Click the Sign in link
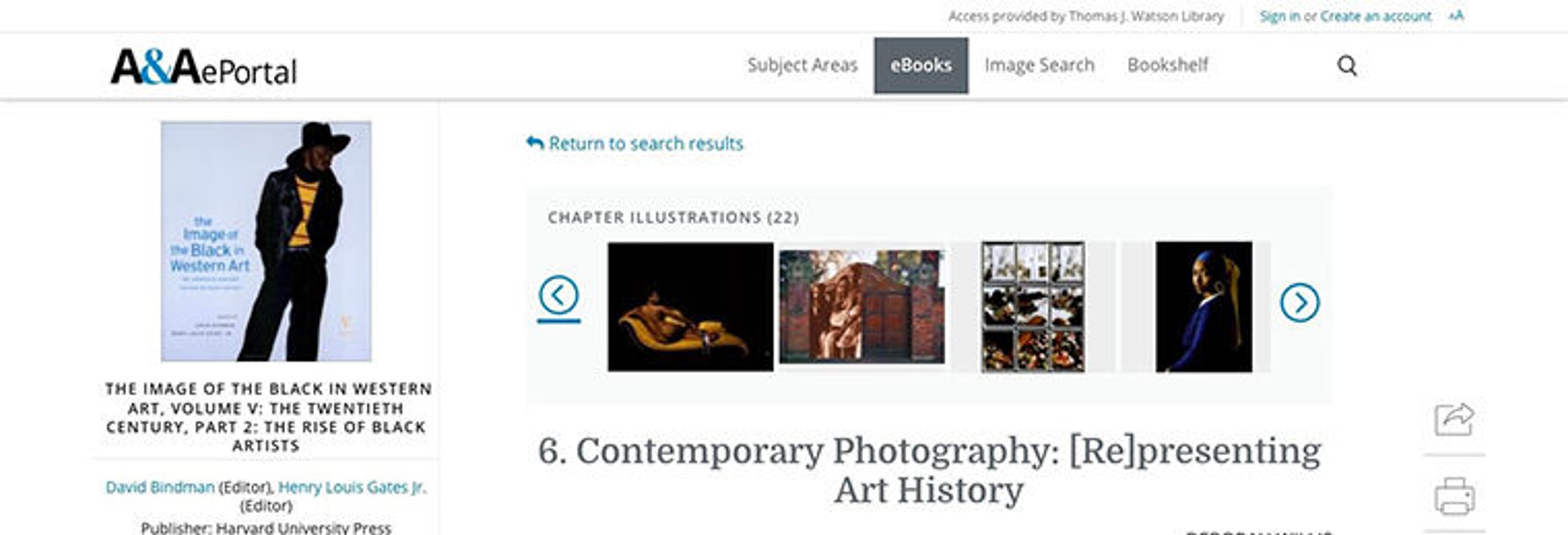This screenshot has width=1568, height=535. [x=1279, y=16]
